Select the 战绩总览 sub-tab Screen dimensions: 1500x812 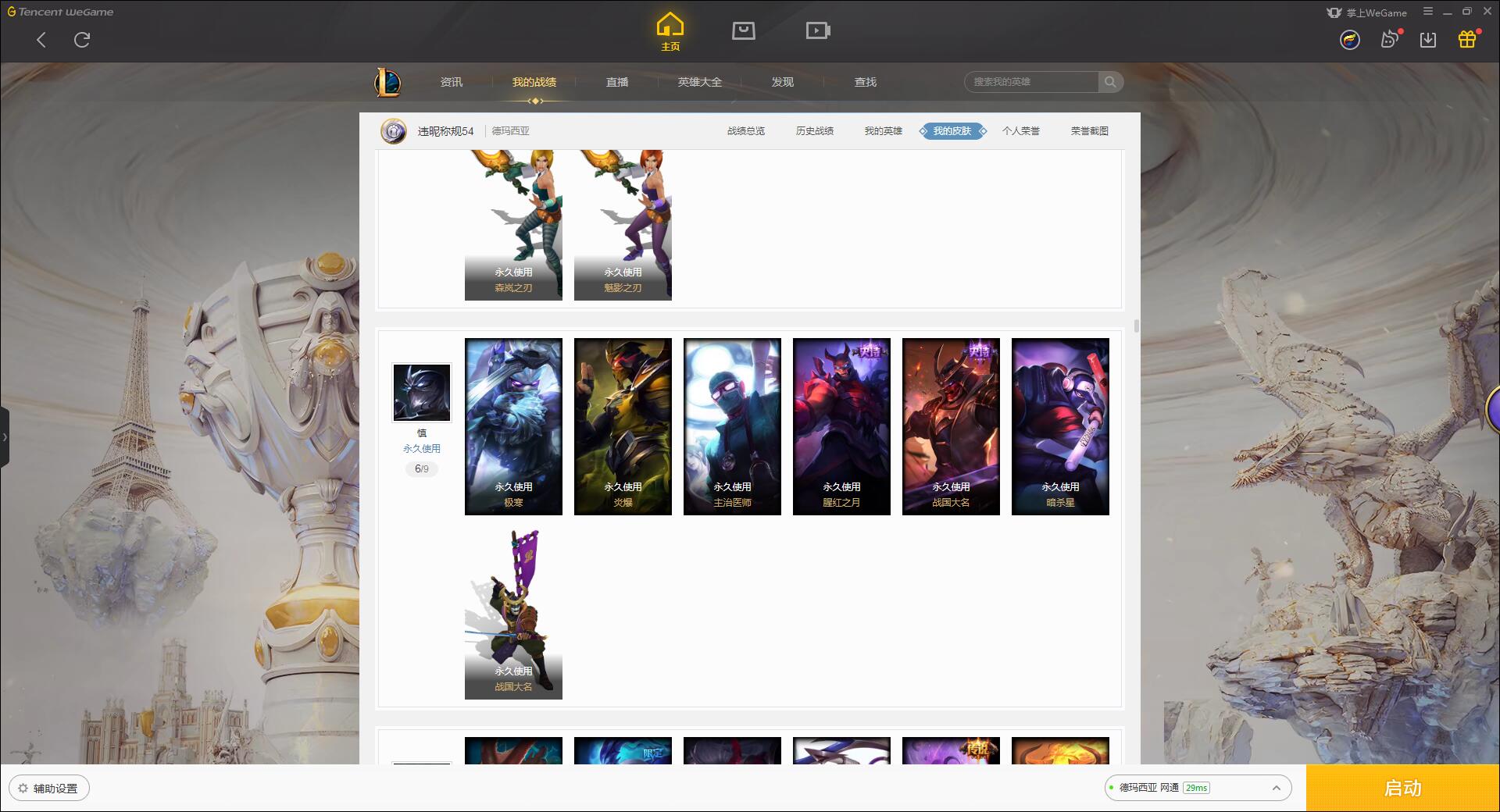746,131
